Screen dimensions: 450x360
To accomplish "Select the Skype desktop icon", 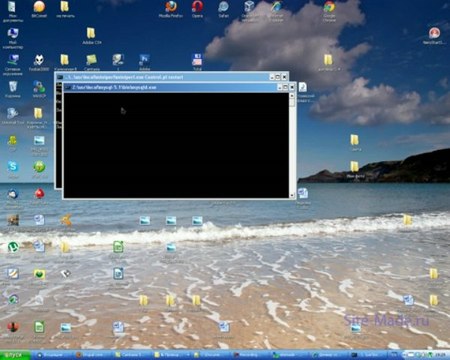I will (13, 167).
